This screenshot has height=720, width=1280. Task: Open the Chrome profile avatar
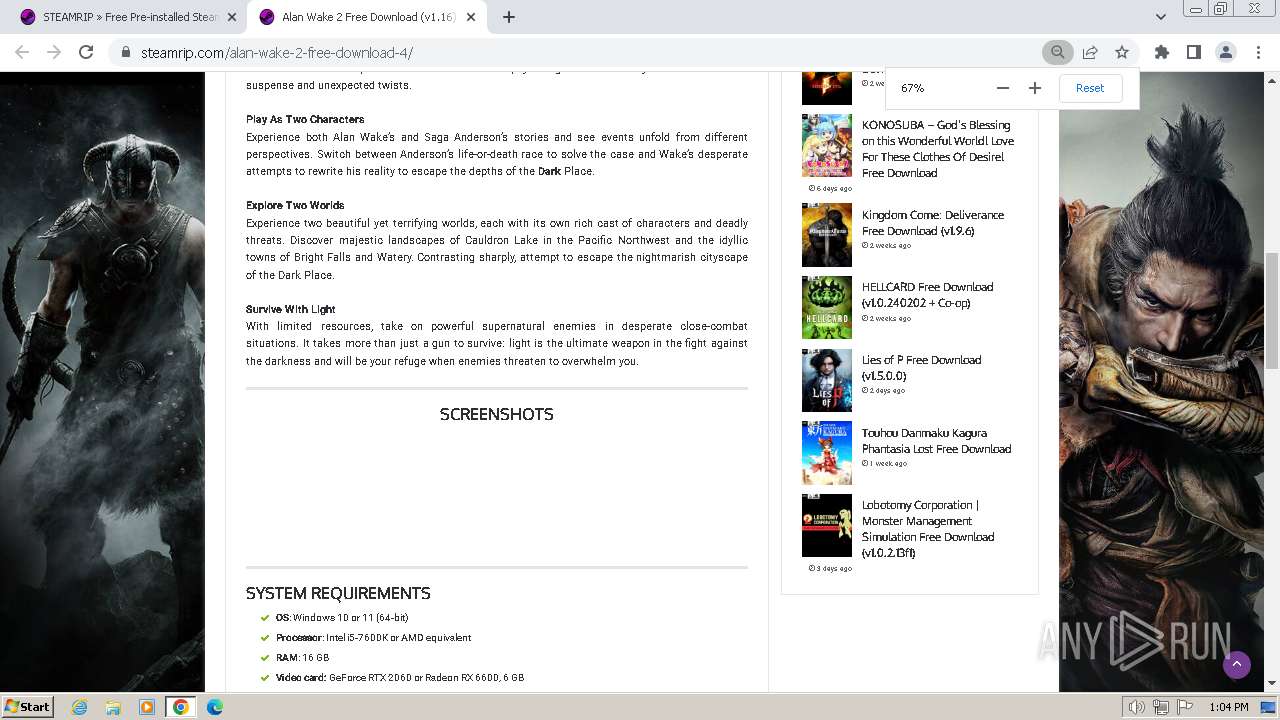click(x=1225, y=52)
